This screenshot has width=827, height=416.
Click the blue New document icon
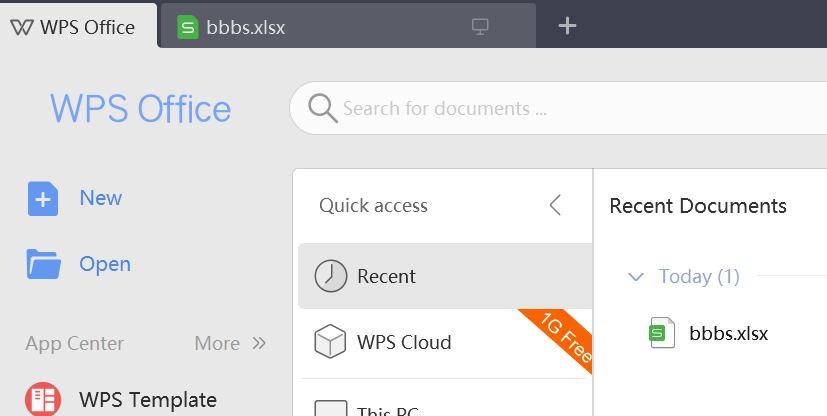[x=43, y=199]
